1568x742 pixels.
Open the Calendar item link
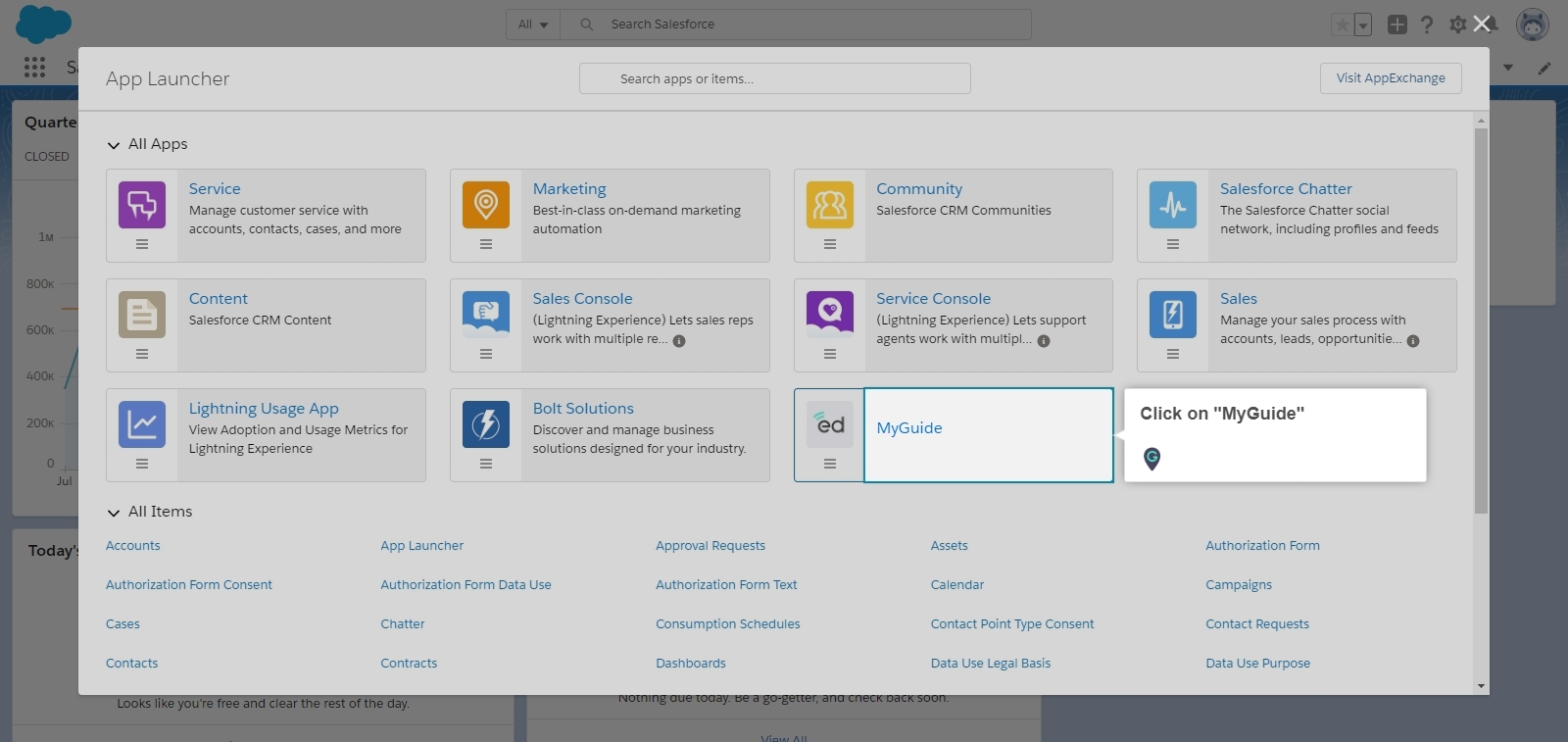[957, 585]
